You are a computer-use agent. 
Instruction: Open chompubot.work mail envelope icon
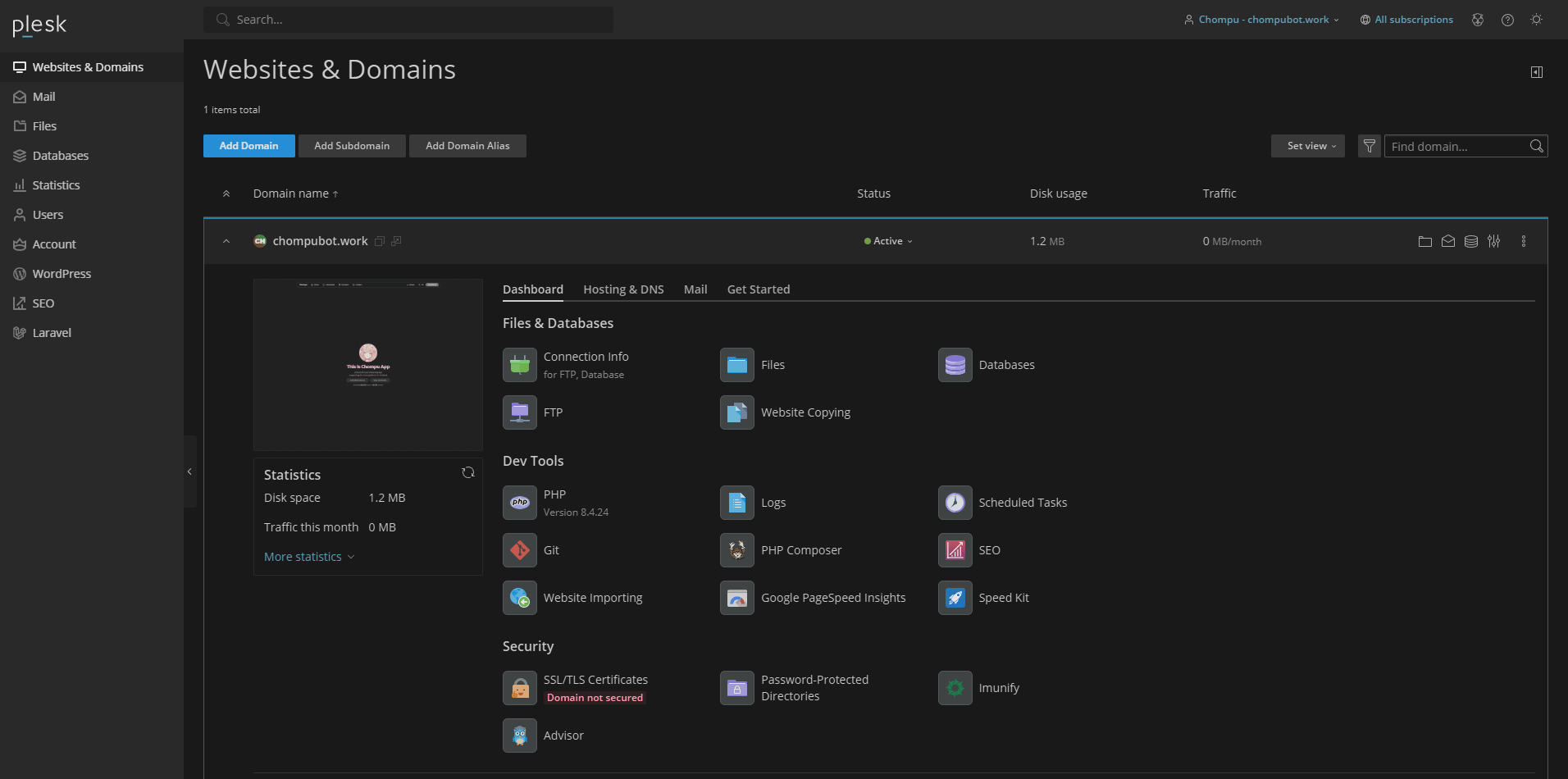click(1448, 241)
